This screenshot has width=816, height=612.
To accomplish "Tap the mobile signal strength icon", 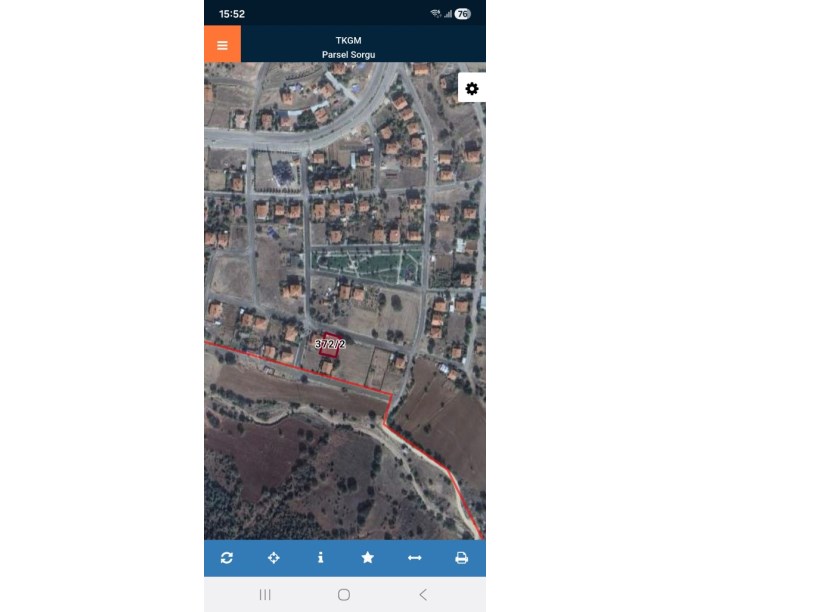I will coord(448,14).
